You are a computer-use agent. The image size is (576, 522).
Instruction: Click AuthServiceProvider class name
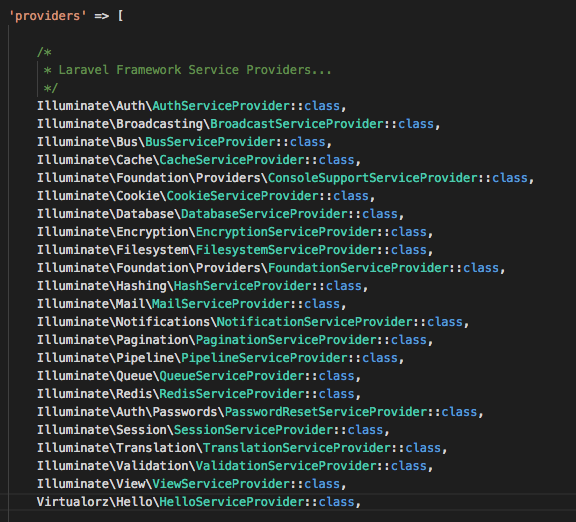point(222,106)
